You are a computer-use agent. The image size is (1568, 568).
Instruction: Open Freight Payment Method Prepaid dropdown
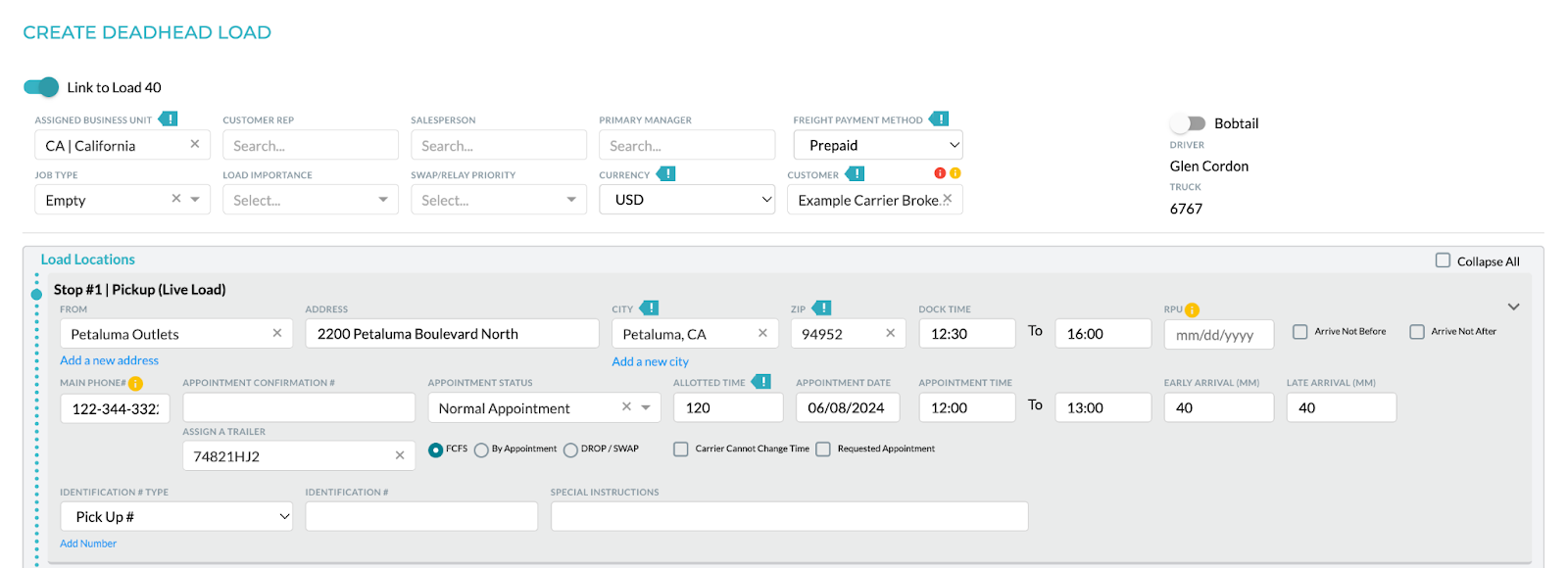[x=878, y=145]
